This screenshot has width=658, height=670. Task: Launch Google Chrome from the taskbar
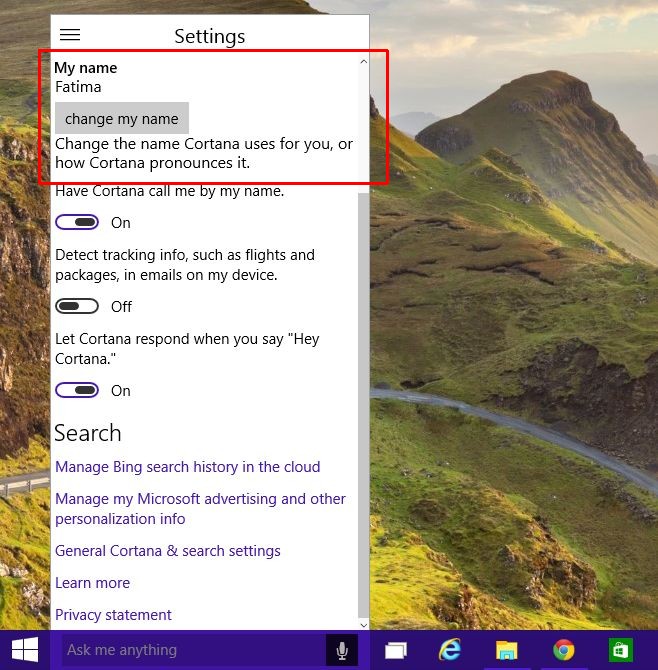pos(564,650)
